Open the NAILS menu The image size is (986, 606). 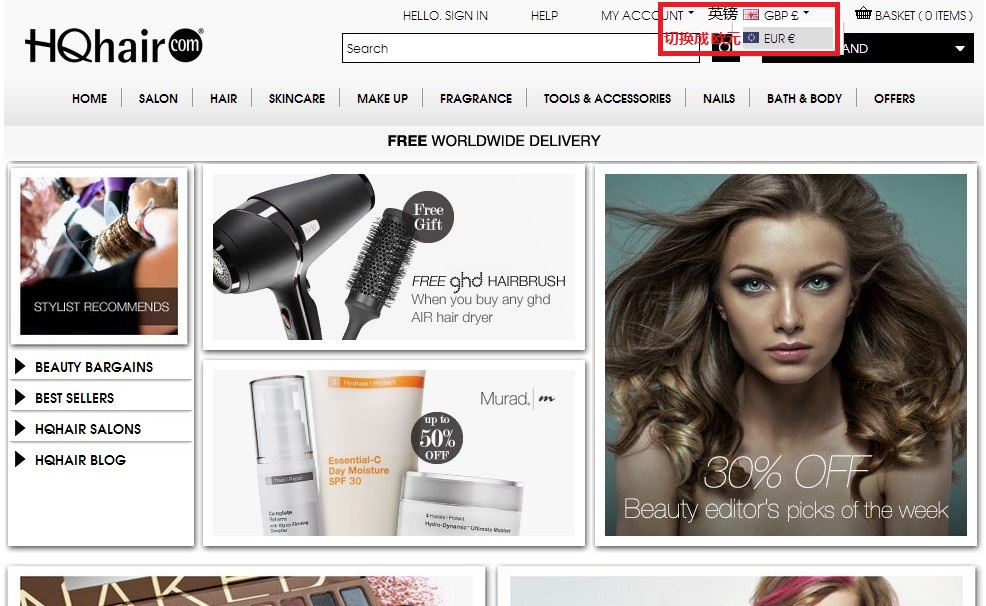click(x=719, y=99)
